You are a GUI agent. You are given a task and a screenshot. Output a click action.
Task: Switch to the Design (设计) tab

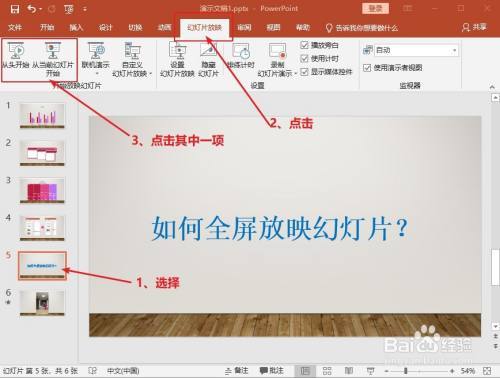point(106,27)
